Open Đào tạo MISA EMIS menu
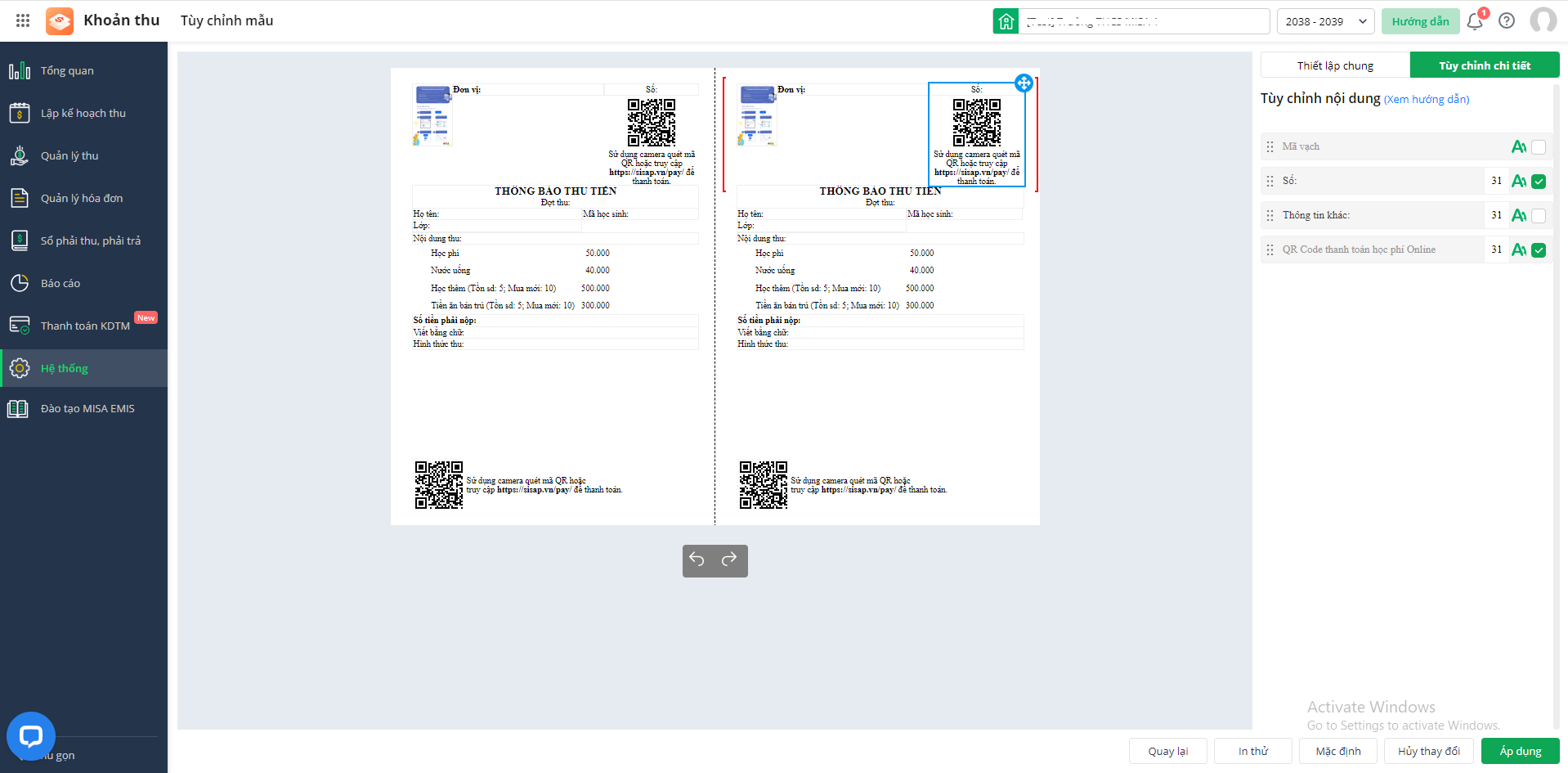 83,408
